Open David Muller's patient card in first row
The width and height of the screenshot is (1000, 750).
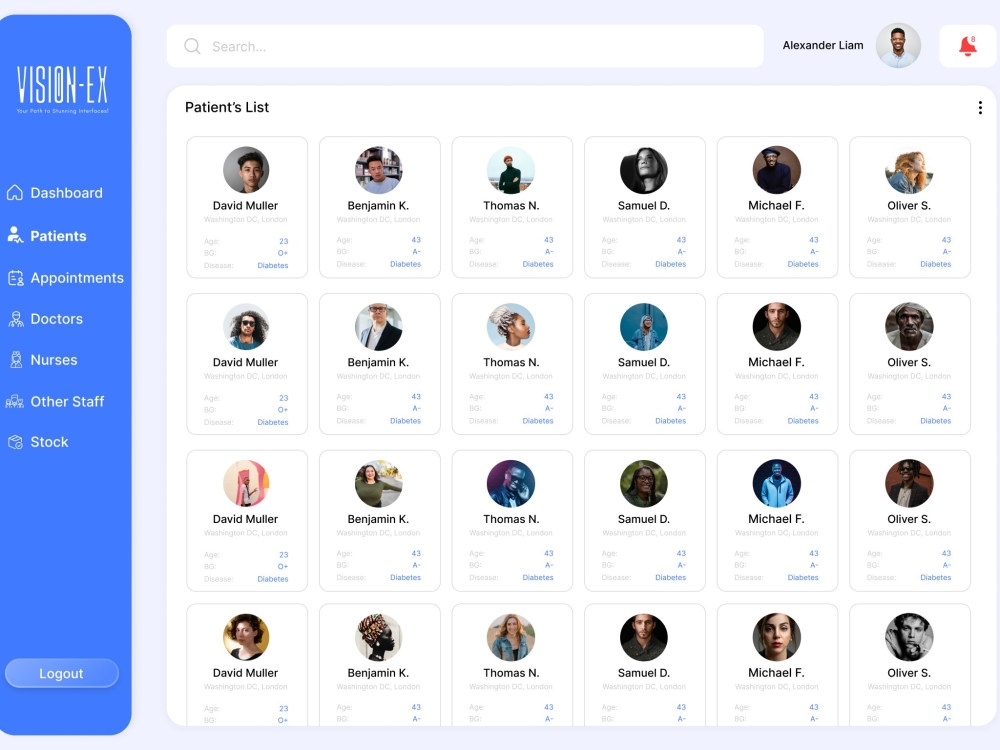246,207
